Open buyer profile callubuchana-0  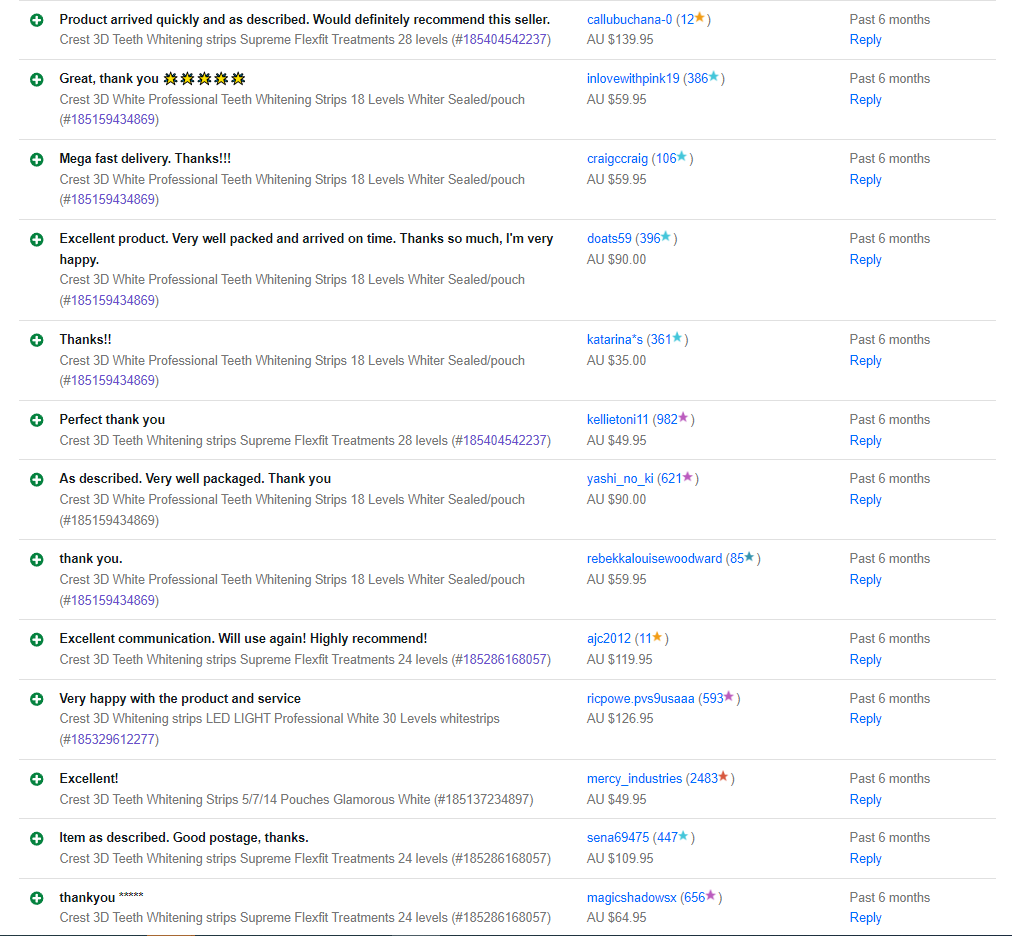point(629,20)
